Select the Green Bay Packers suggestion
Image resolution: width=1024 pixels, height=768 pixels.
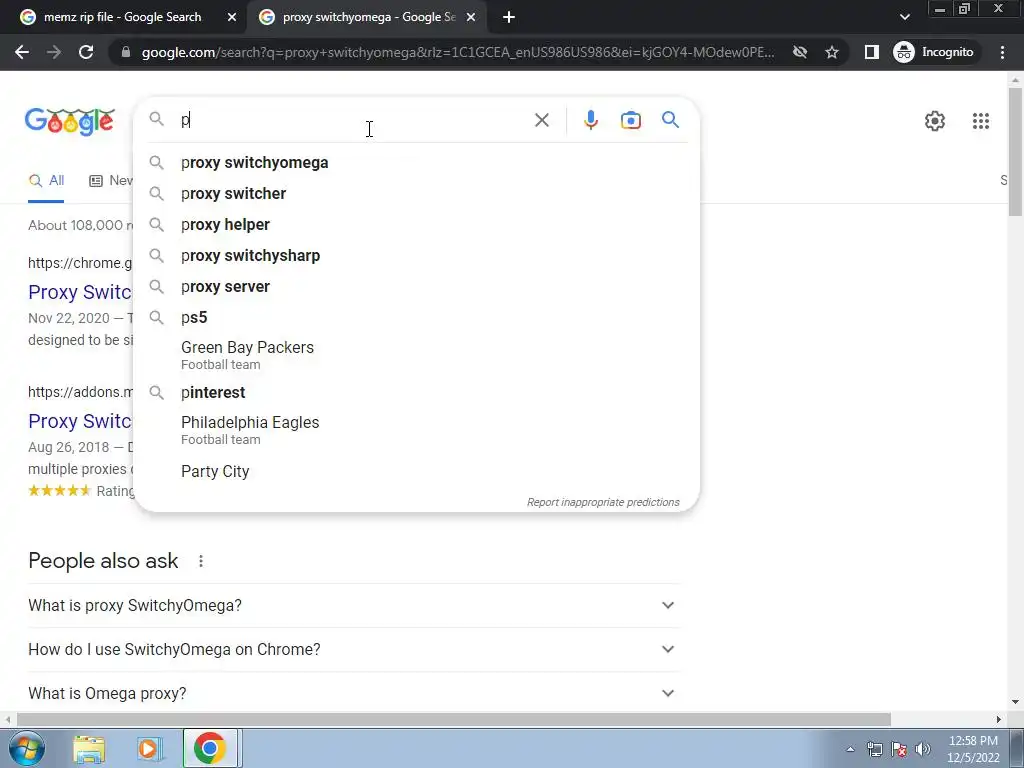416,355
